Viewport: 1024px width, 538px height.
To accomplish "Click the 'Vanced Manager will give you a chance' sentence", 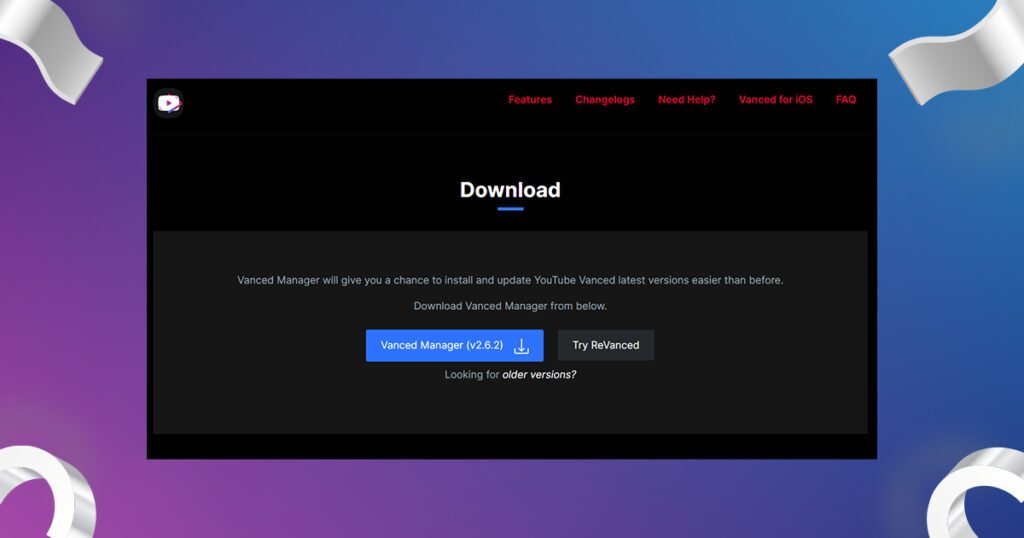I will click(510, 280).
